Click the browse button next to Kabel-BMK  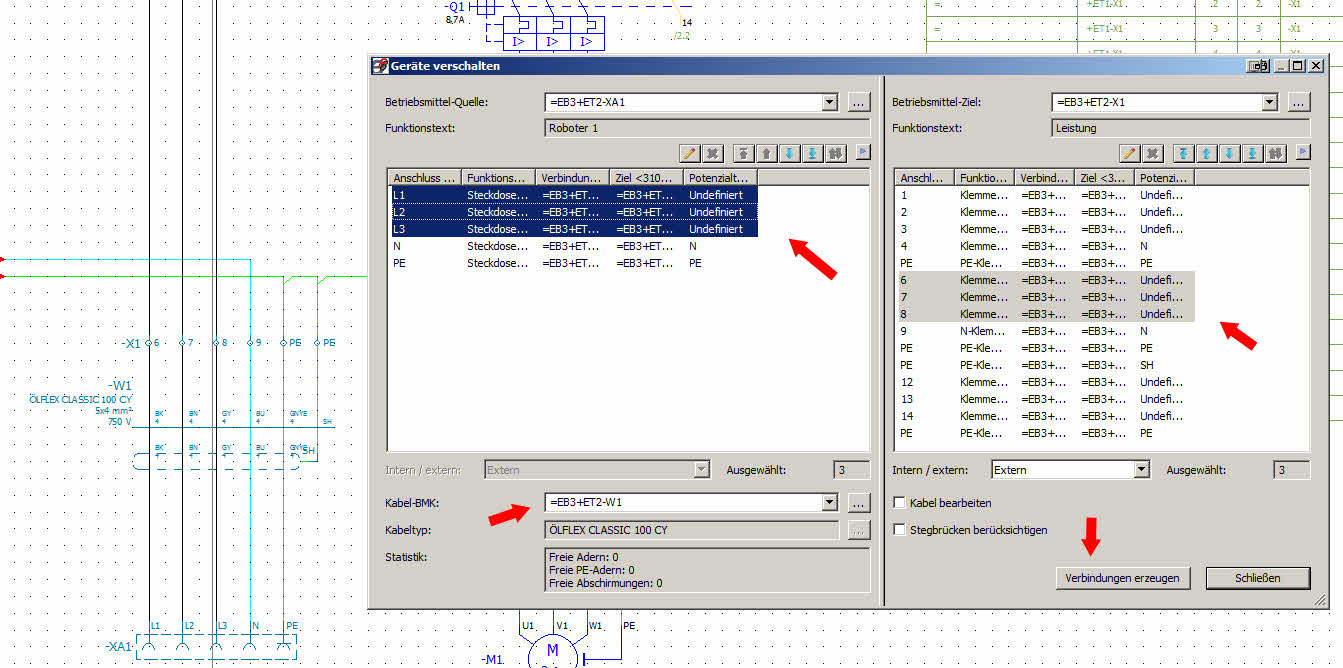pos(858,502)
